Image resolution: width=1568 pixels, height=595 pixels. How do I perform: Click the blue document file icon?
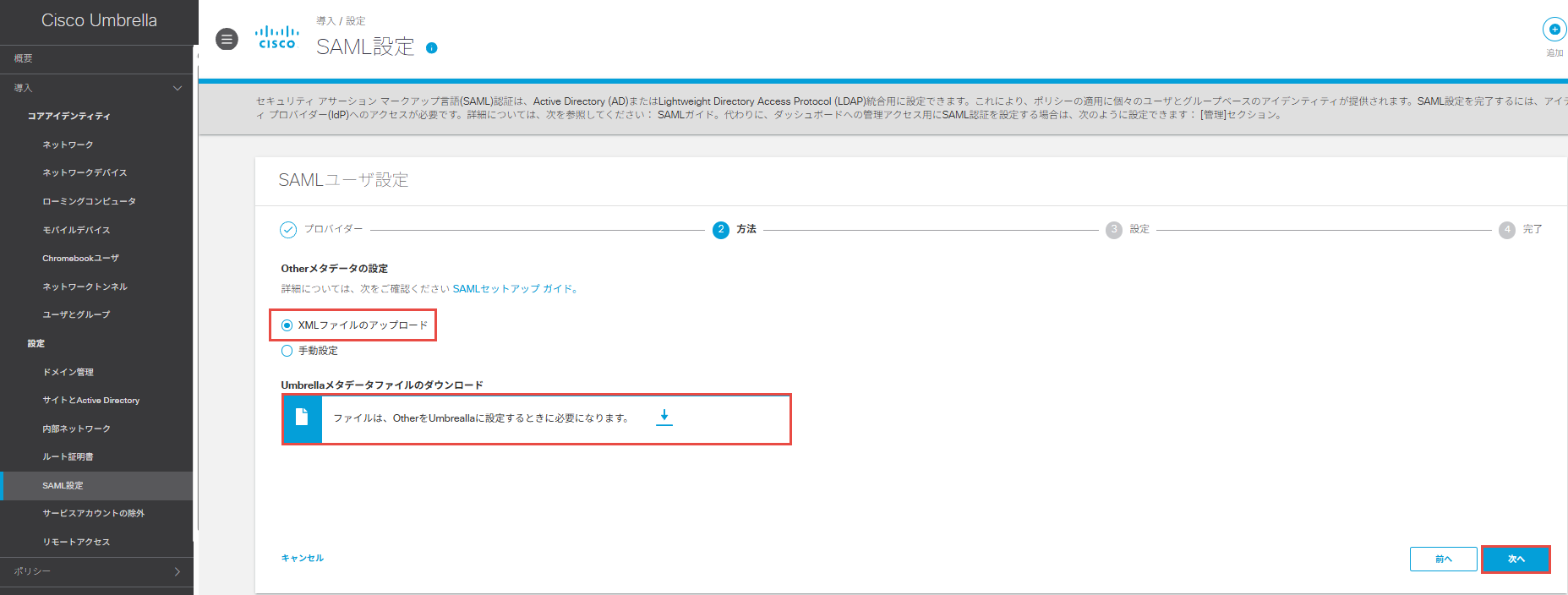(302, 418)
